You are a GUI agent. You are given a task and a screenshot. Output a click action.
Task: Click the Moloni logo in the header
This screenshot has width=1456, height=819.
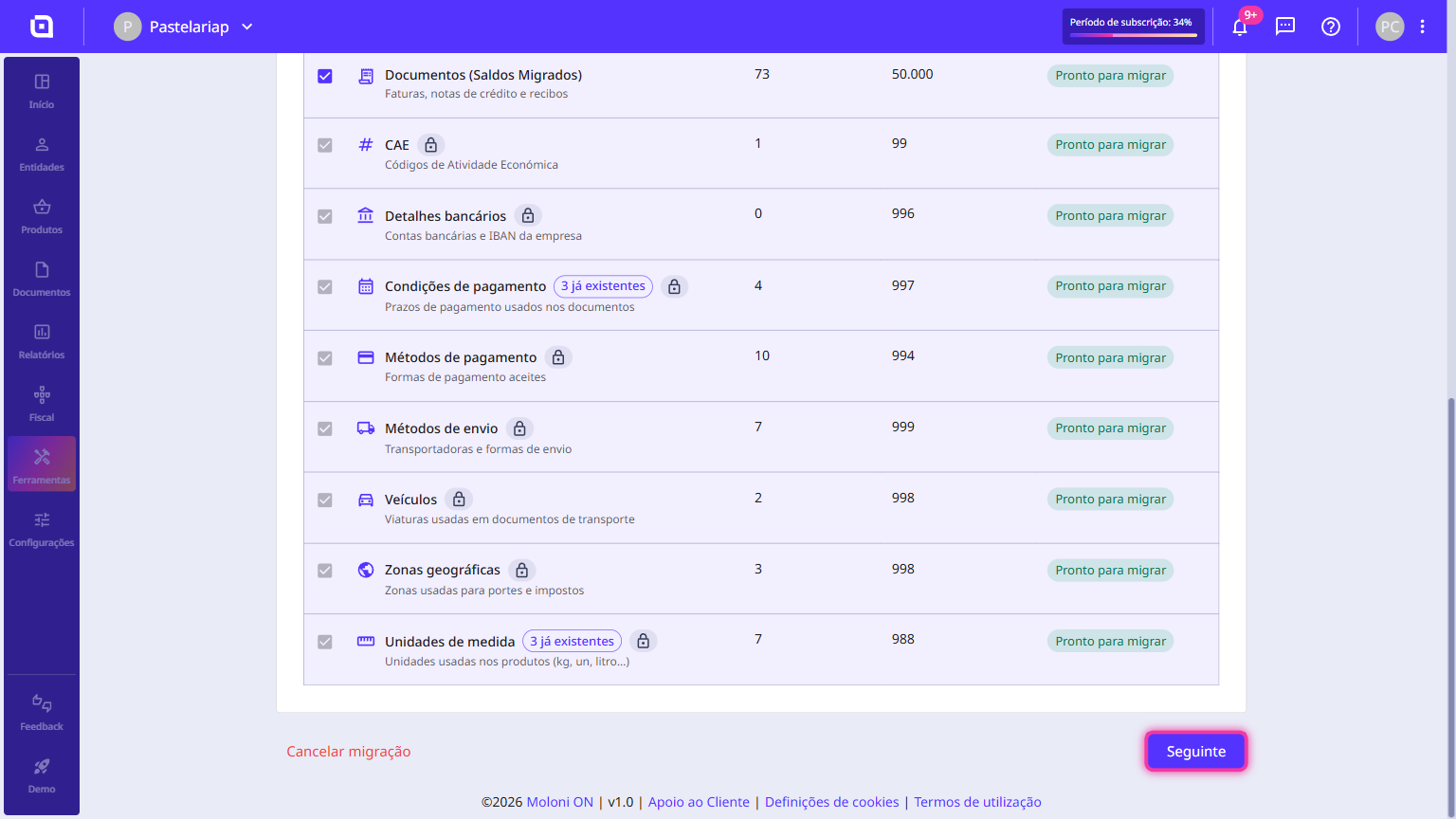42,27
